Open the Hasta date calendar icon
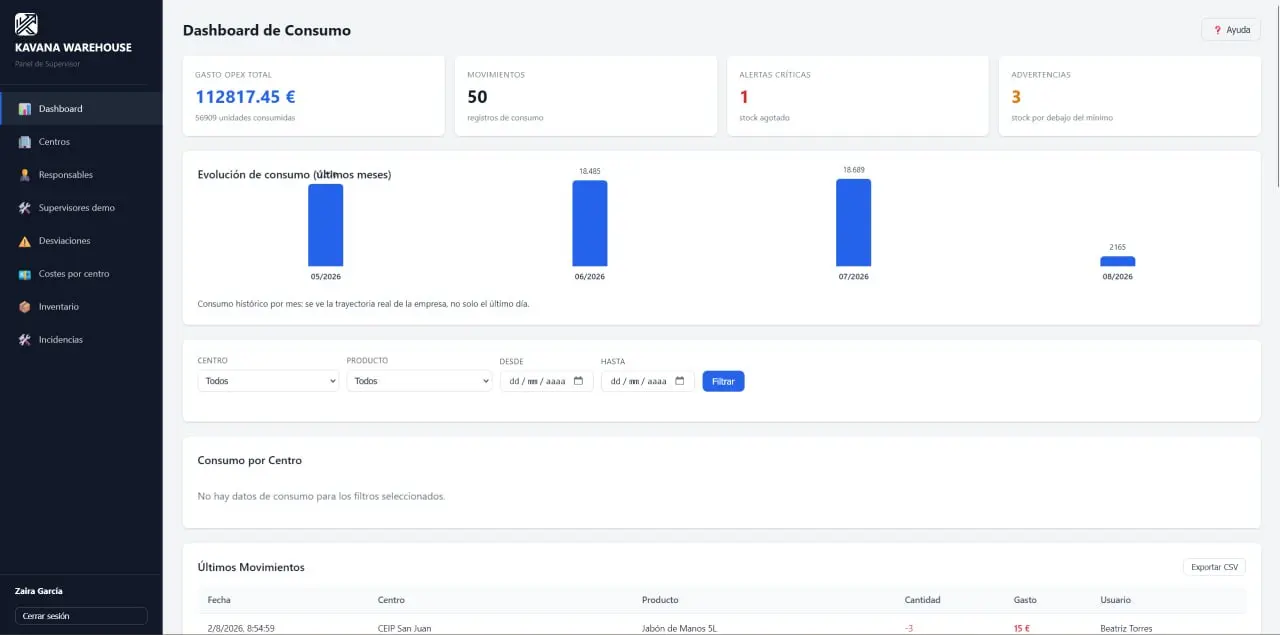 click(x=679, y=381)
